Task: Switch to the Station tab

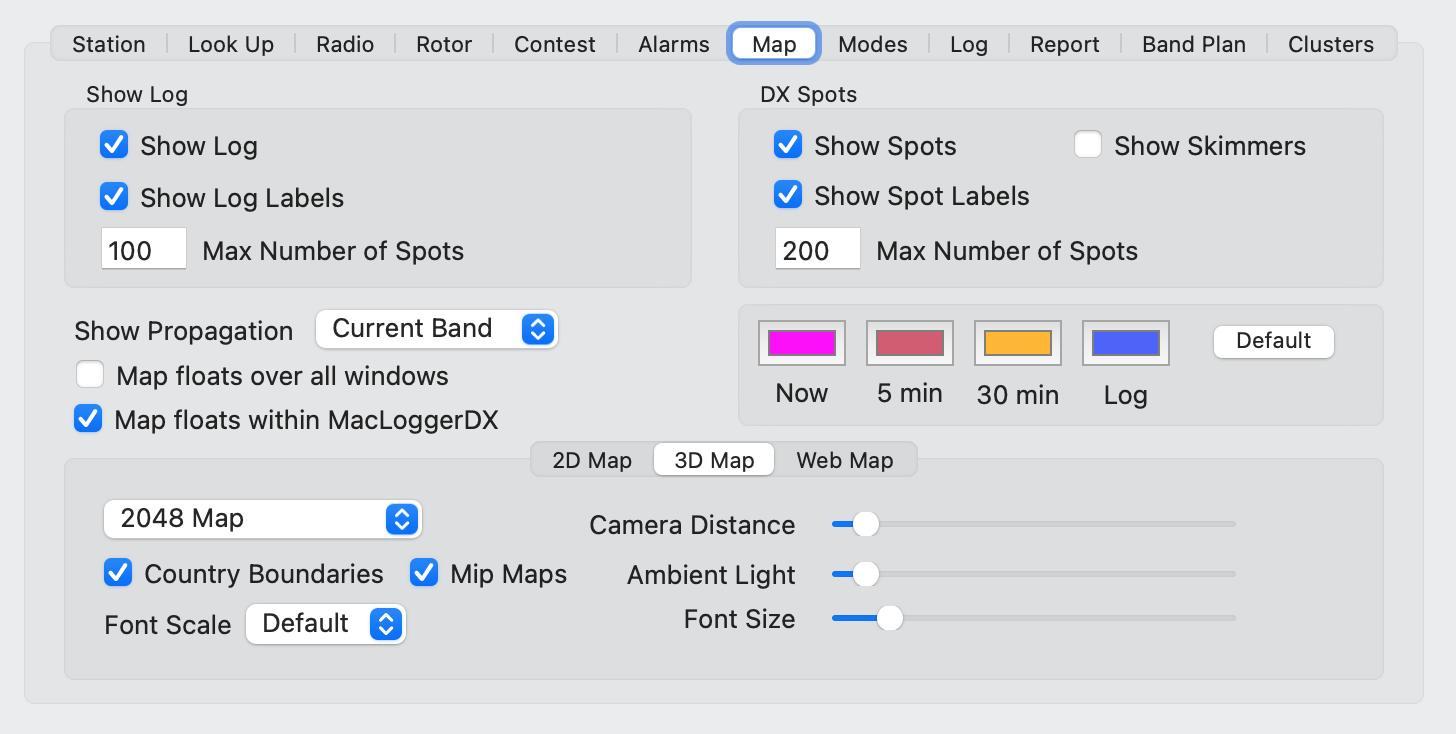Action: pyautogui.click(x=108, y=44)
